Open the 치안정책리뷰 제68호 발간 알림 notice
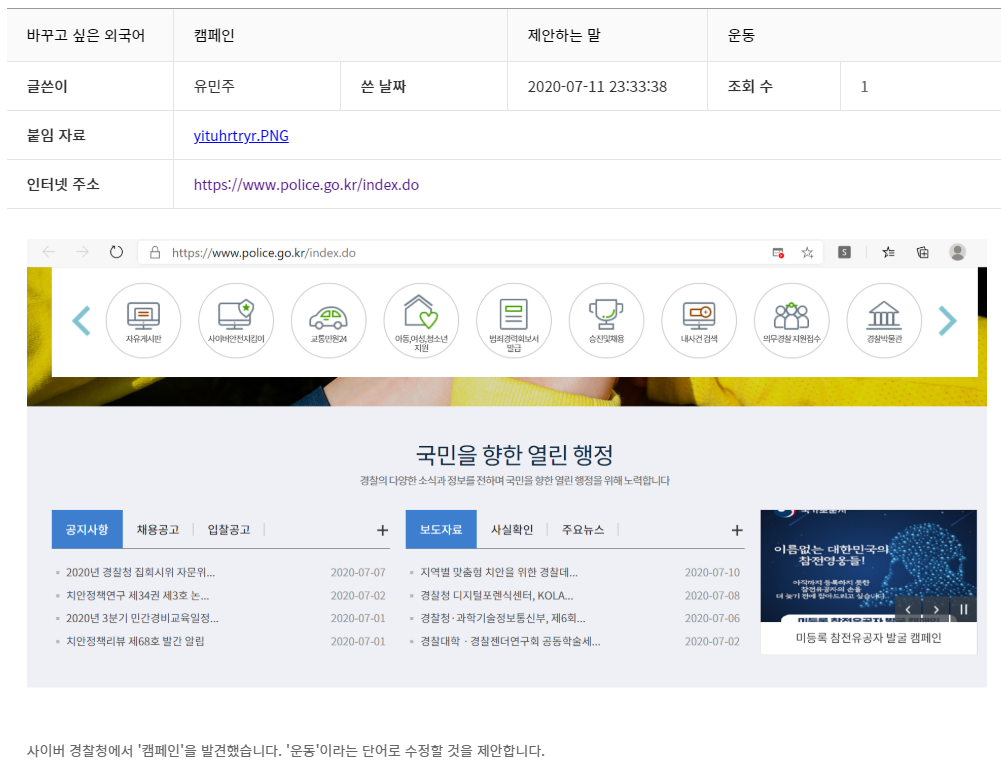1001x763 pixels. [x=135, y=641]
